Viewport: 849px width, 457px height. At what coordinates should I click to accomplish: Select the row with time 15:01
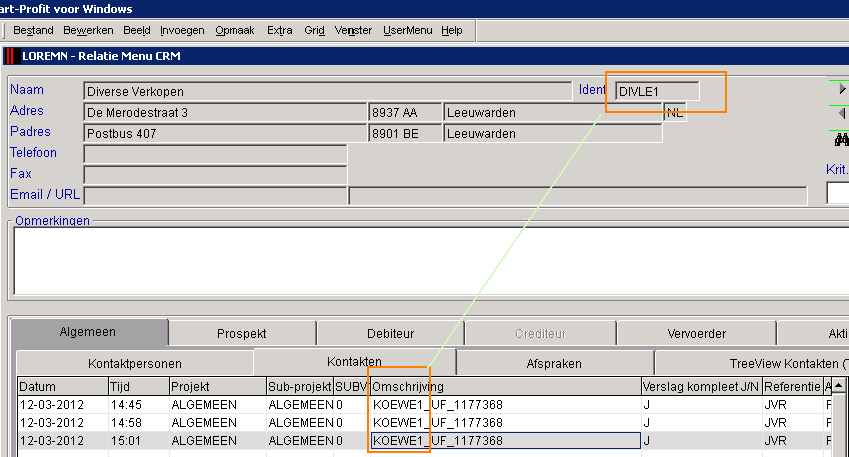click(x=424, y=440)
